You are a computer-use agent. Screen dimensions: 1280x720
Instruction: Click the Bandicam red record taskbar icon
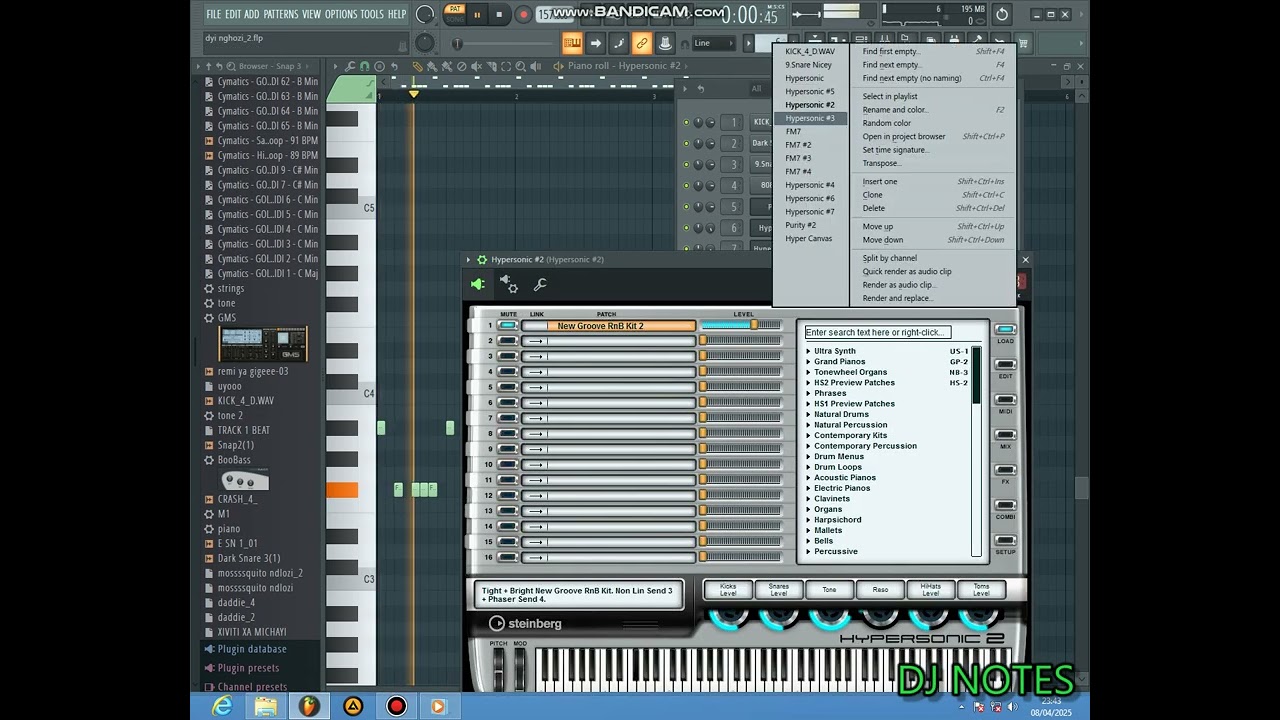(x=397, y=706)
